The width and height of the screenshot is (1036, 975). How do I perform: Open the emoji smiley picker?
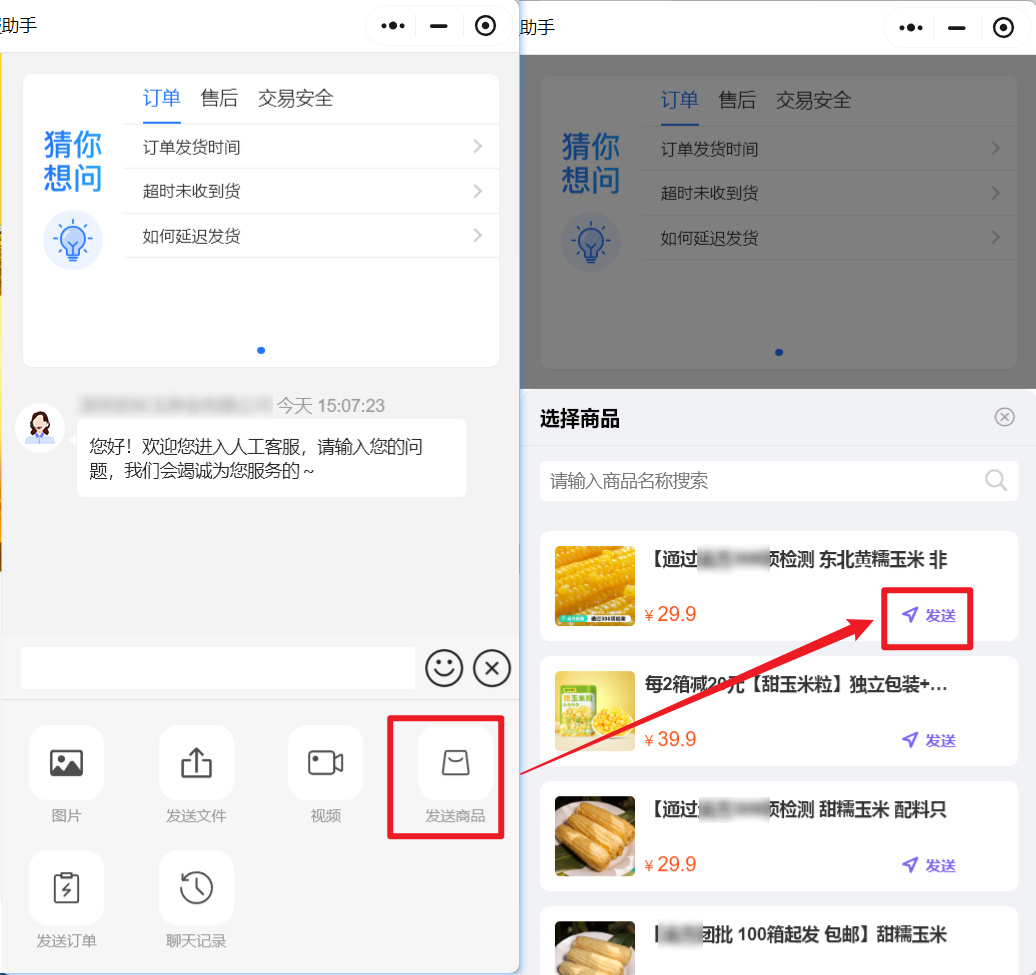pyautogui.click(x=444, y=668)
